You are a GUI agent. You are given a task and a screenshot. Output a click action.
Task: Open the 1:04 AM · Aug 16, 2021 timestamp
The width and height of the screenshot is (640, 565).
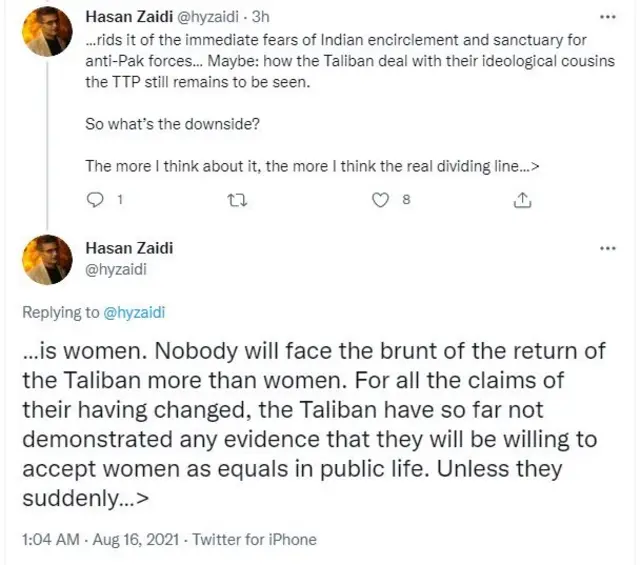click(x=100, y=539)
